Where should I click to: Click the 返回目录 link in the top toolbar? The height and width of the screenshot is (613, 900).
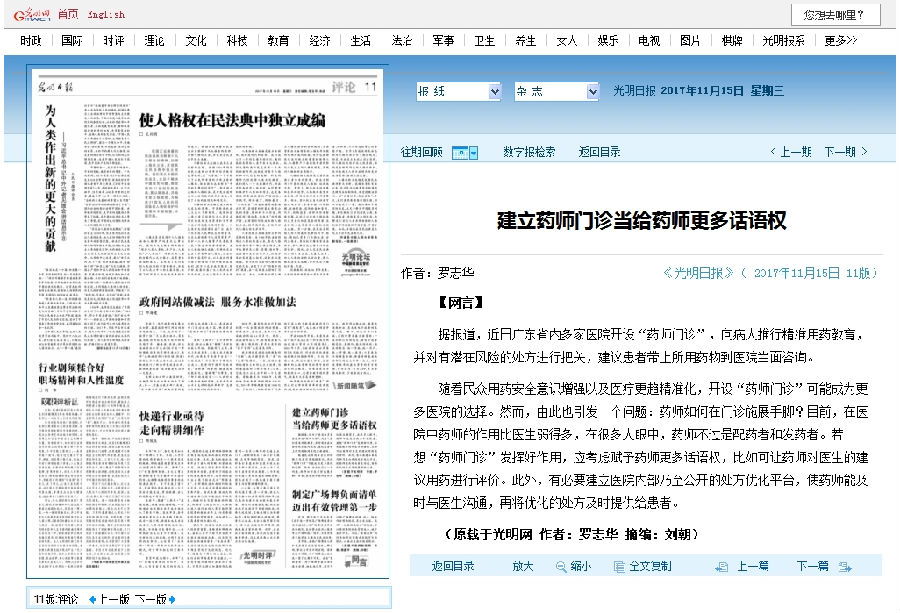pyautogui.click(x=599, y=152)
